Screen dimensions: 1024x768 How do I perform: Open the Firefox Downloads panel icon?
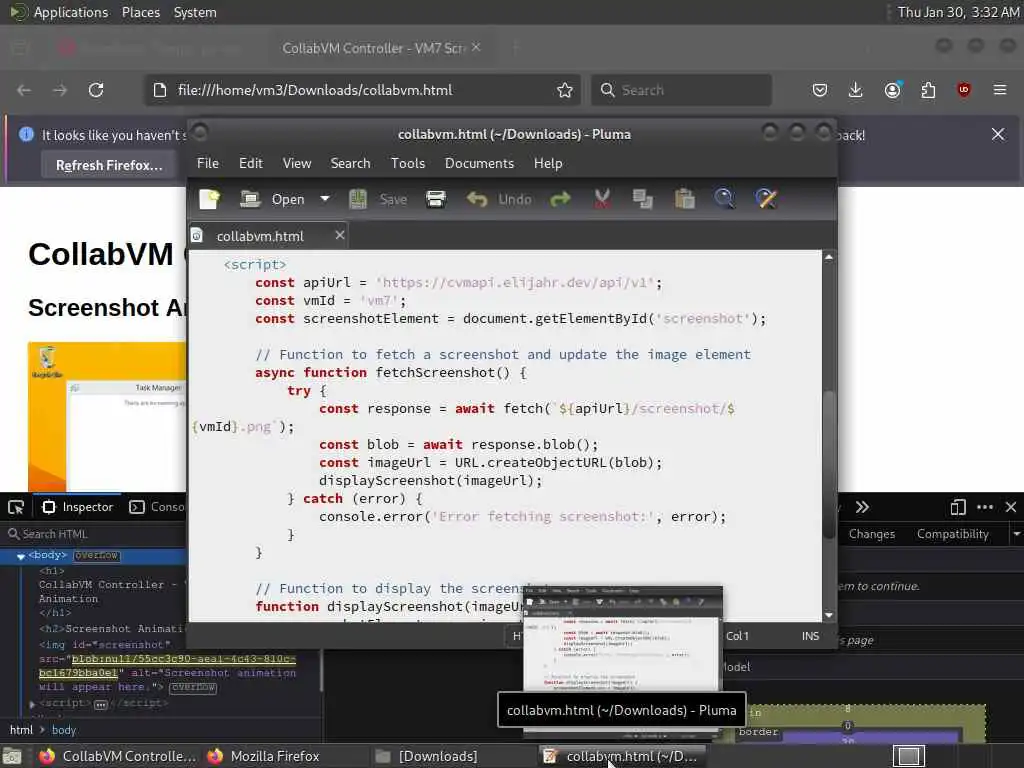(856, 90)
